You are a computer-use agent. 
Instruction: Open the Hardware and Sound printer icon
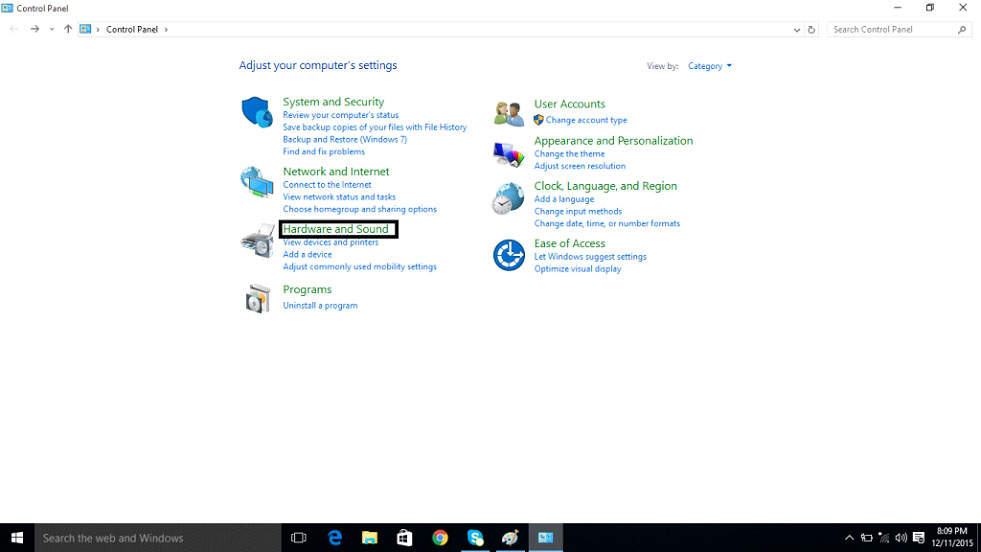click(x=257, y=240)
